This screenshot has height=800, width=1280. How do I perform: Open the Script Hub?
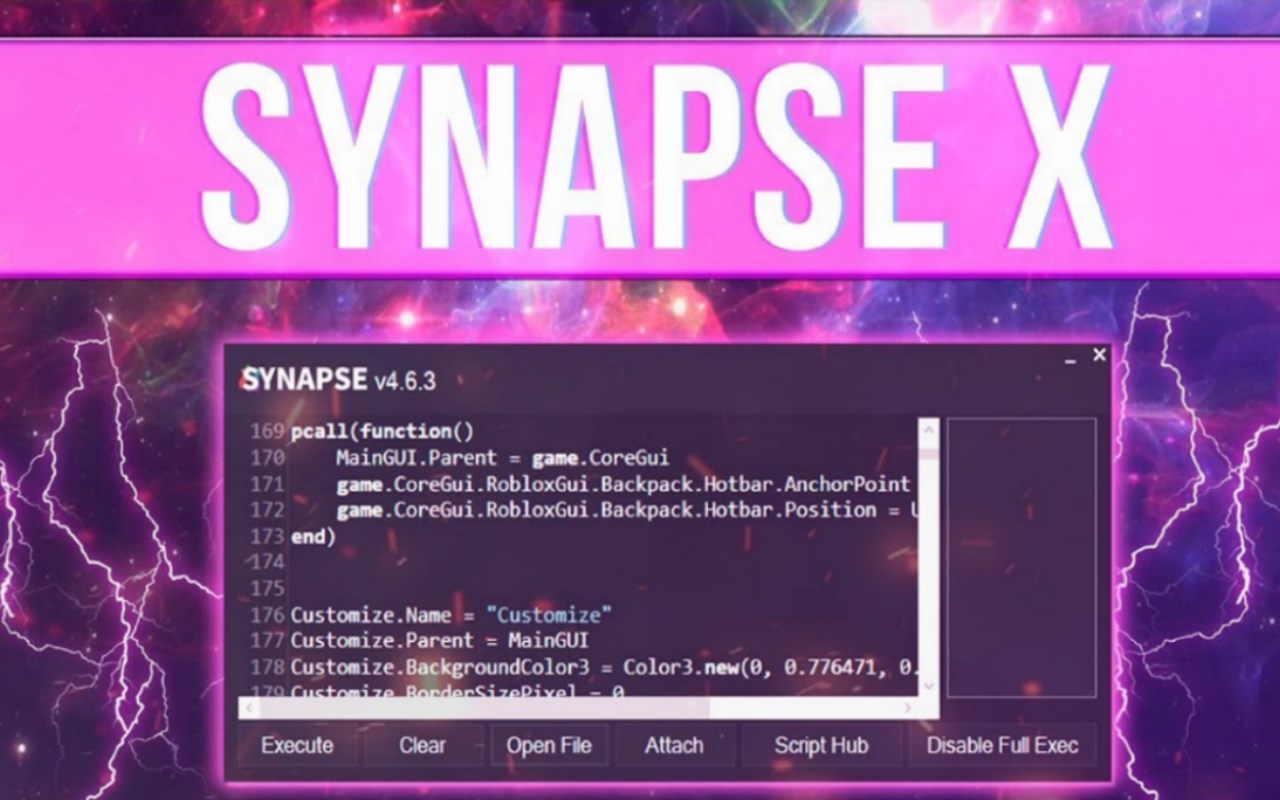point(821,745)
